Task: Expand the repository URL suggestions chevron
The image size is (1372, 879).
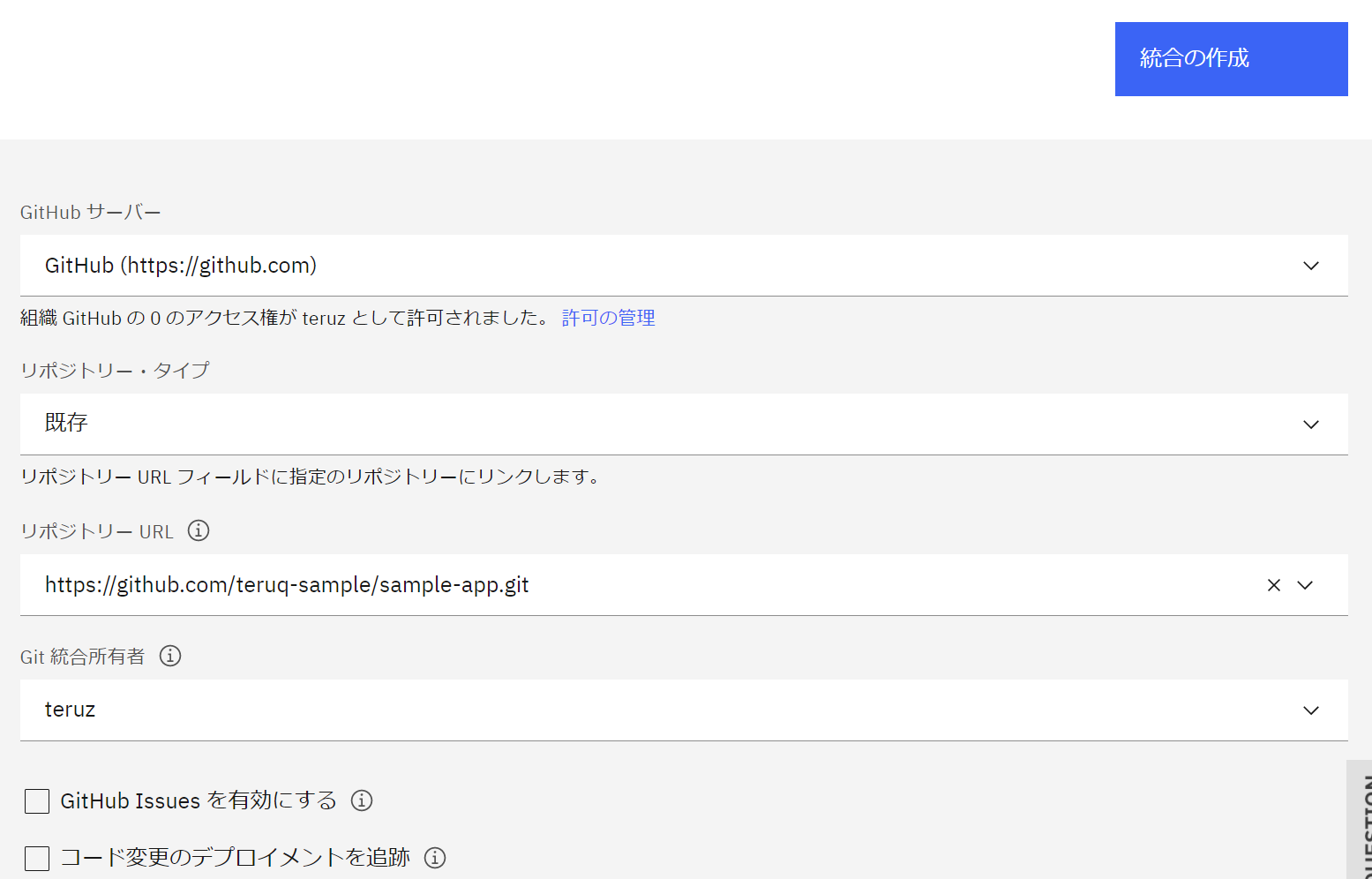Action: 1306,585
